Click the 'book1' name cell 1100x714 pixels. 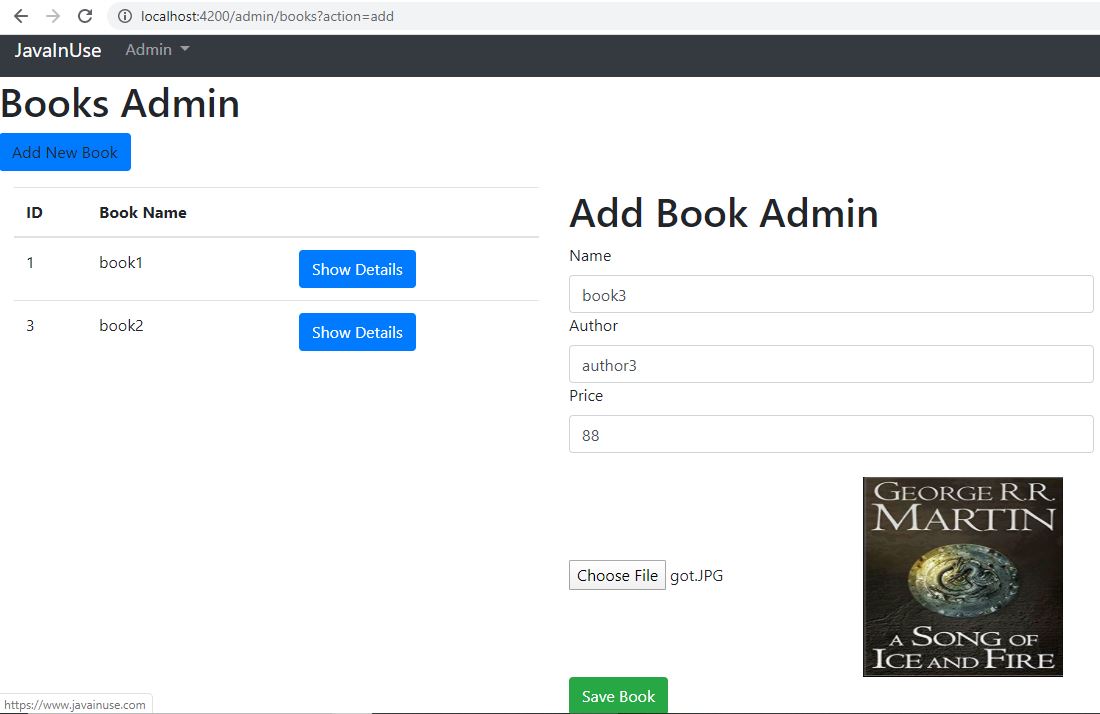point(121,263)
